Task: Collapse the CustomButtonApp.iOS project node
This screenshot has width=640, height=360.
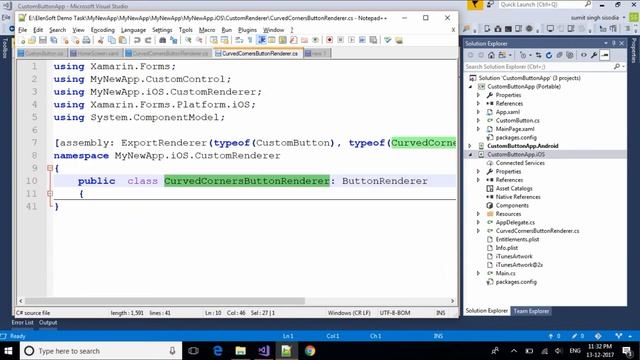Action: 470,154
